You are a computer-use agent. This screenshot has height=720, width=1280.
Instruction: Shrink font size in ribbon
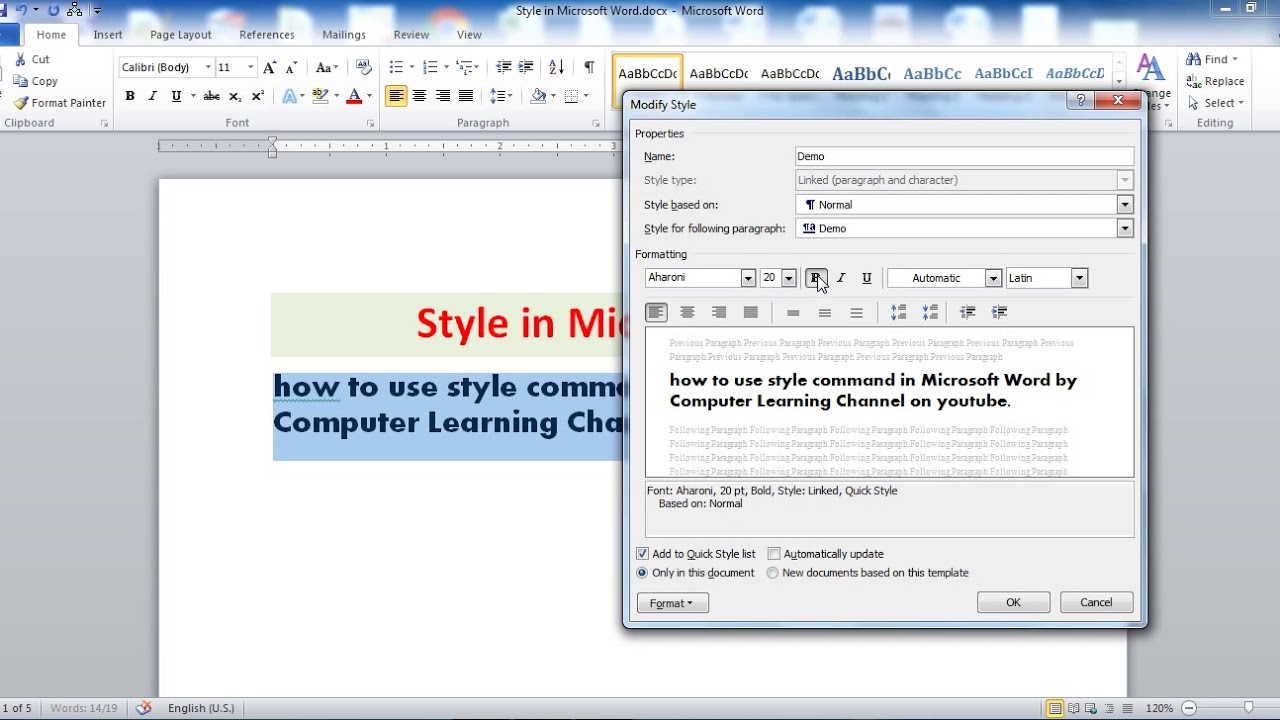tap(292, 67)
